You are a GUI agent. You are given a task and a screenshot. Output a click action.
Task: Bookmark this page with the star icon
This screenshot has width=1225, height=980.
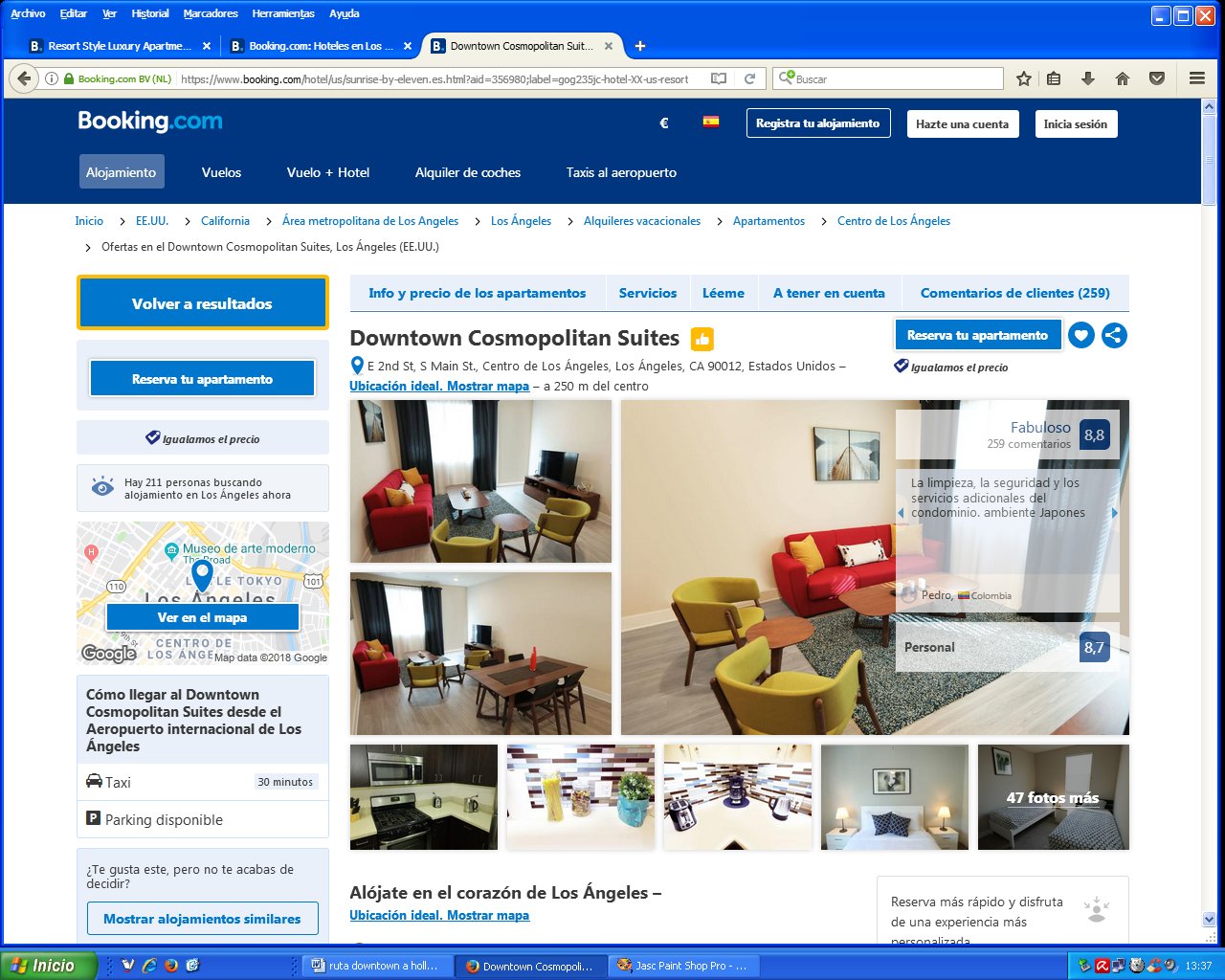tap(1024, 78)
